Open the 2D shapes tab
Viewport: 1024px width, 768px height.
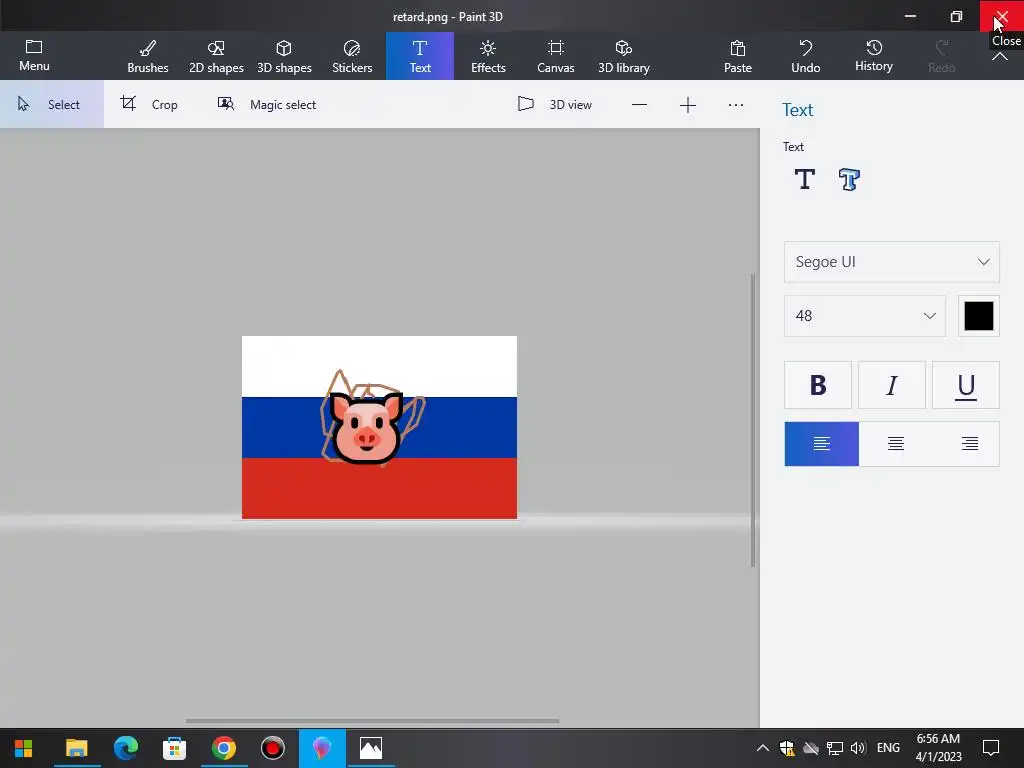[x=216, y=56]
